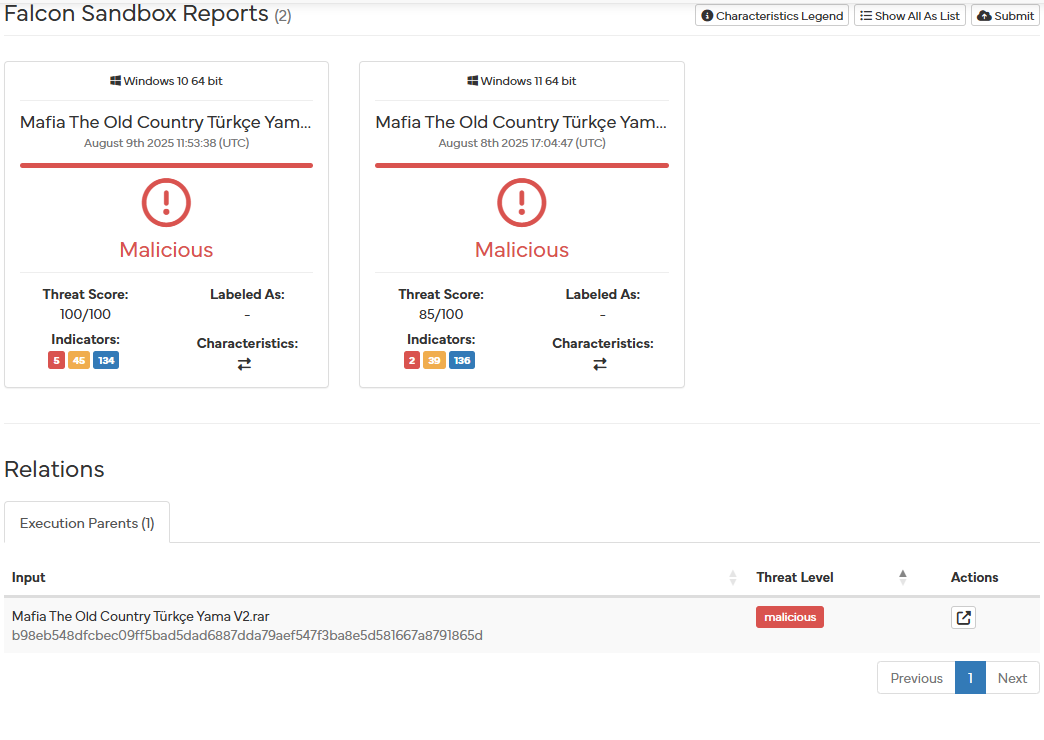
Task: Click the Submit button
Action: tap(1005, 15)
